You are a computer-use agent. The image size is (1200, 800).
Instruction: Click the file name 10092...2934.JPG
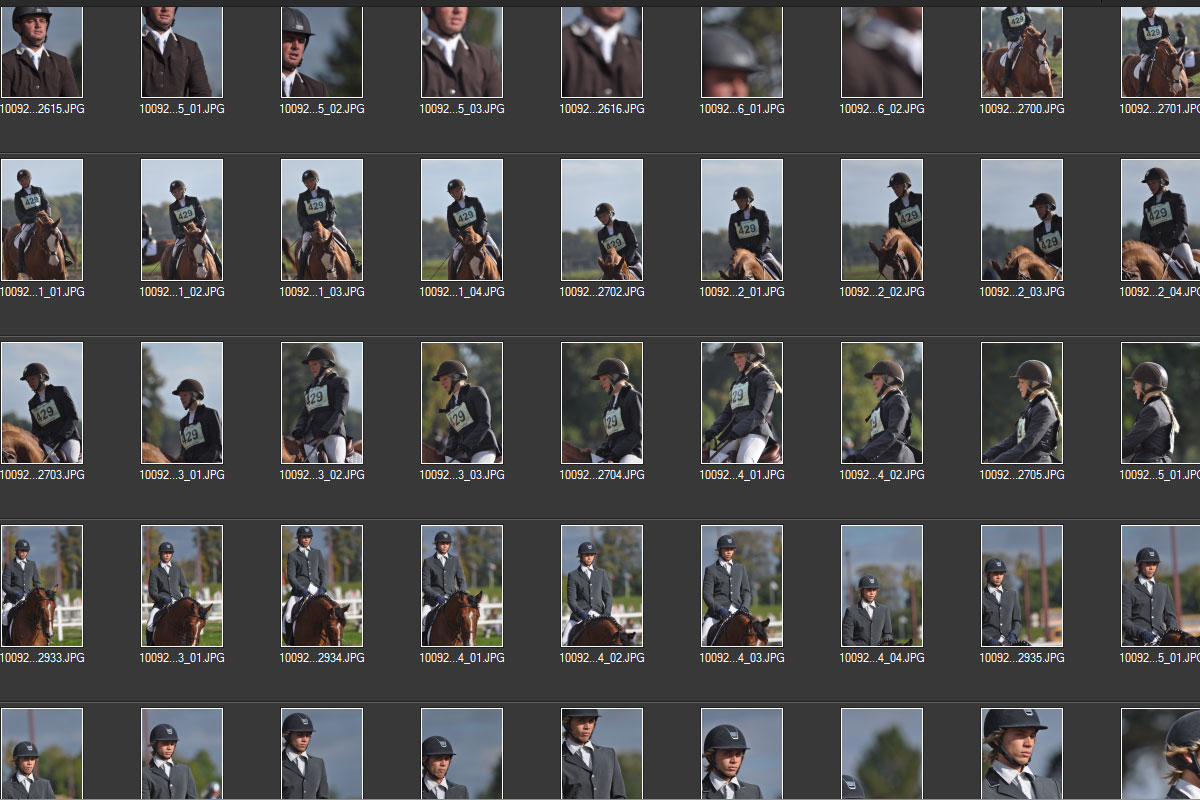[322, 658]
